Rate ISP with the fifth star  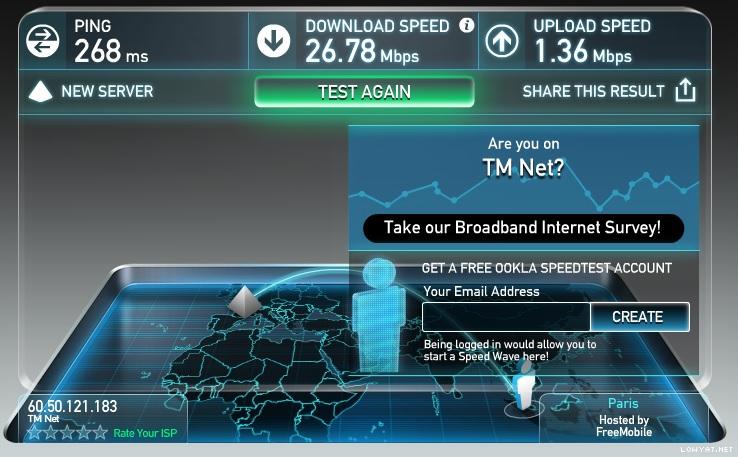coord(100,432)
